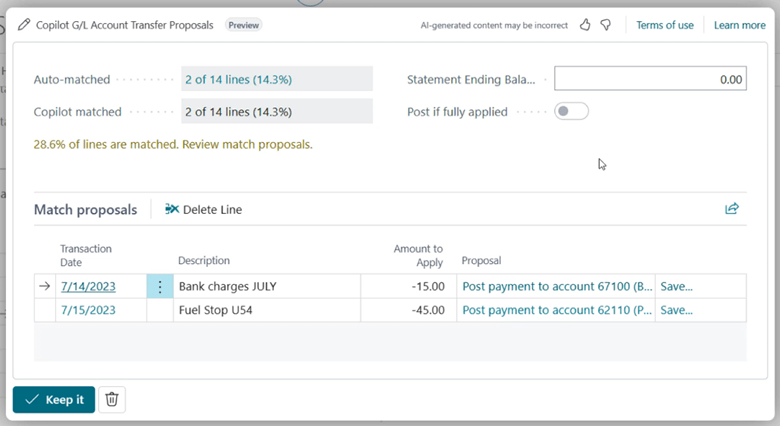
Task: Toggle Post if fully applied switch
Action: pos(571,111)
